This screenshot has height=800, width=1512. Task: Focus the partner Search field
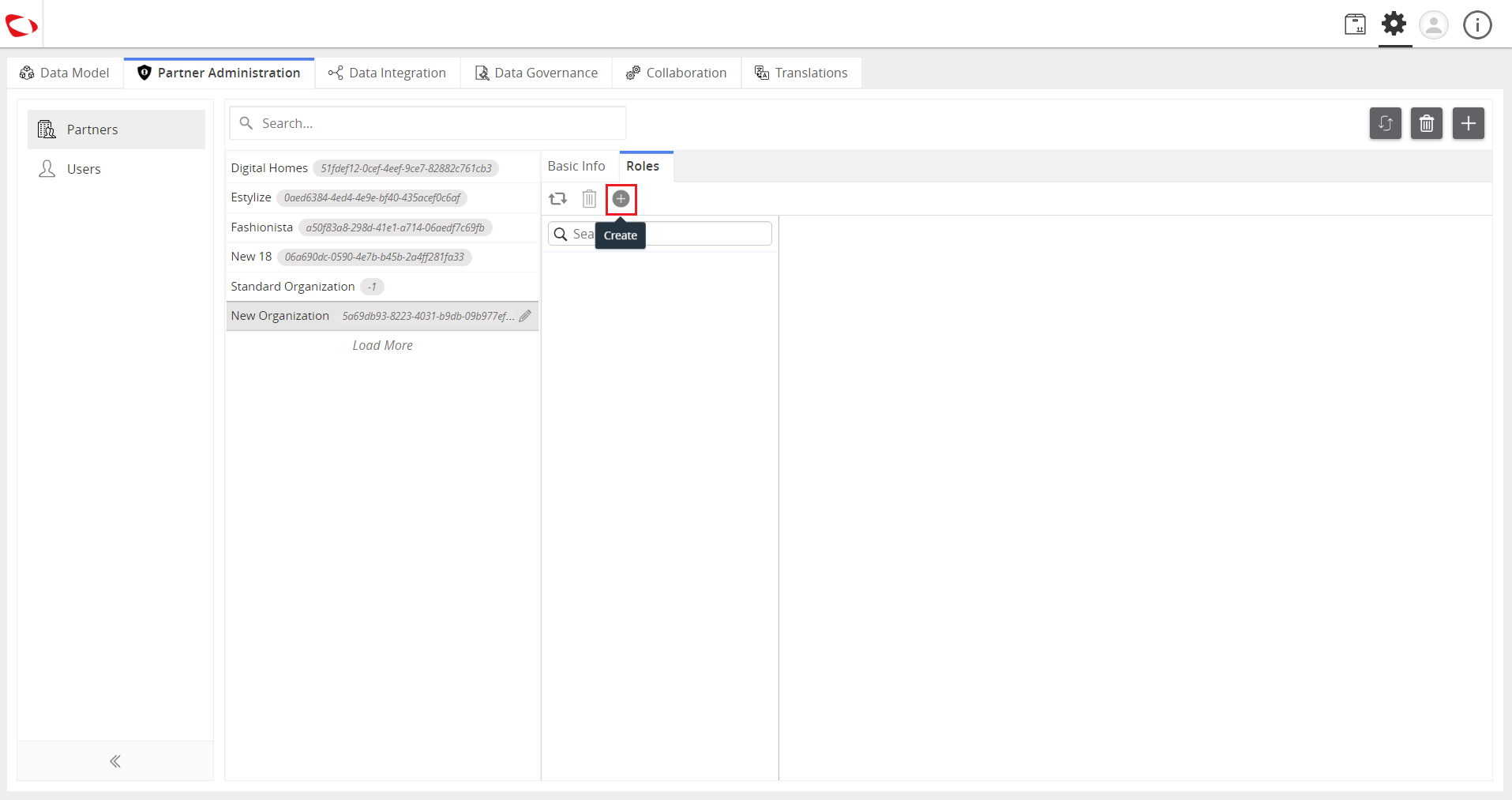(428, 123)
